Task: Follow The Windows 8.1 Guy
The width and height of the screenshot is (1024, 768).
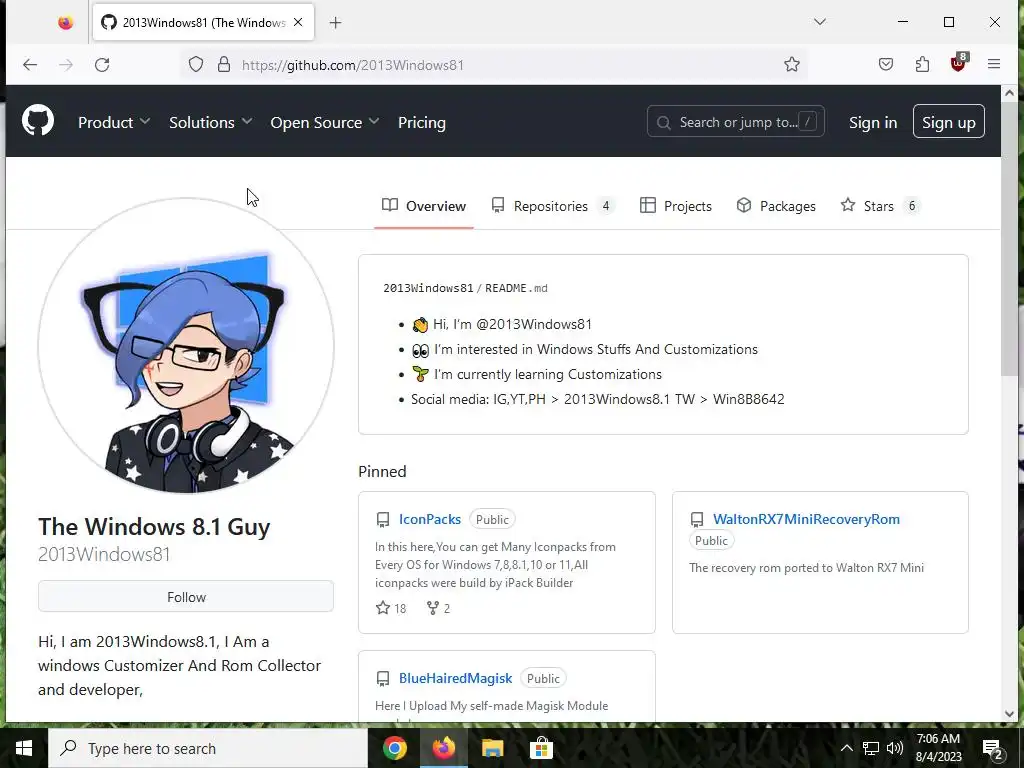Action: (186, 597)
